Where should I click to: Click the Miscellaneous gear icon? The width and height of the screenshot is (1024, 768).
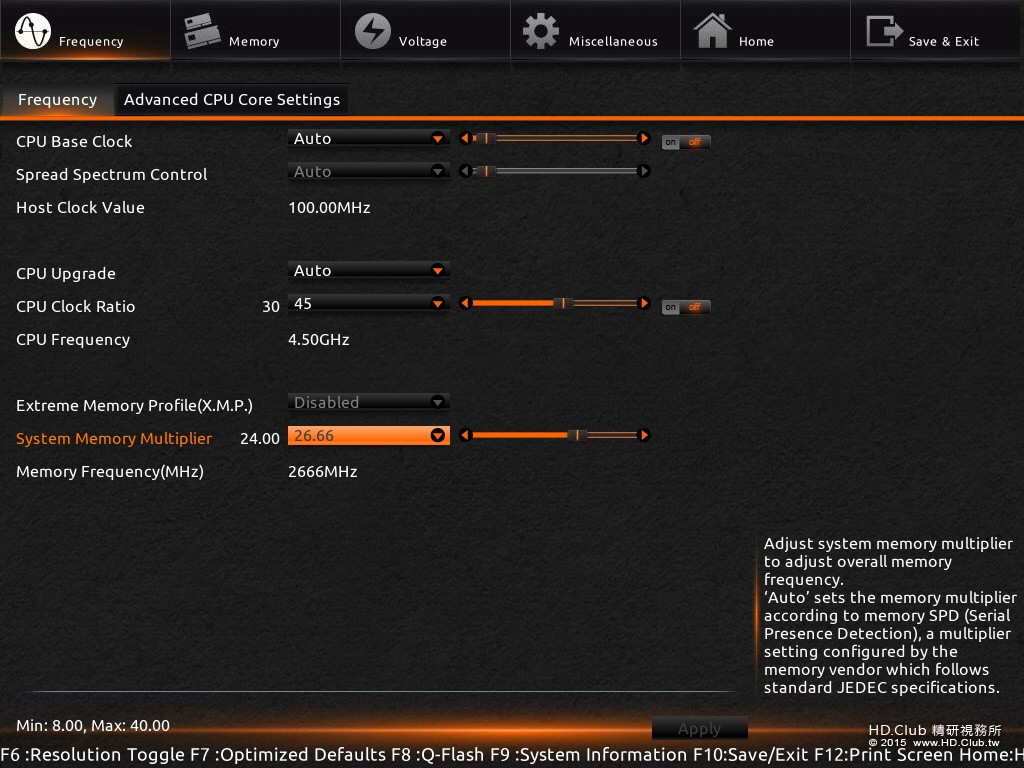[x=541, y=31]
